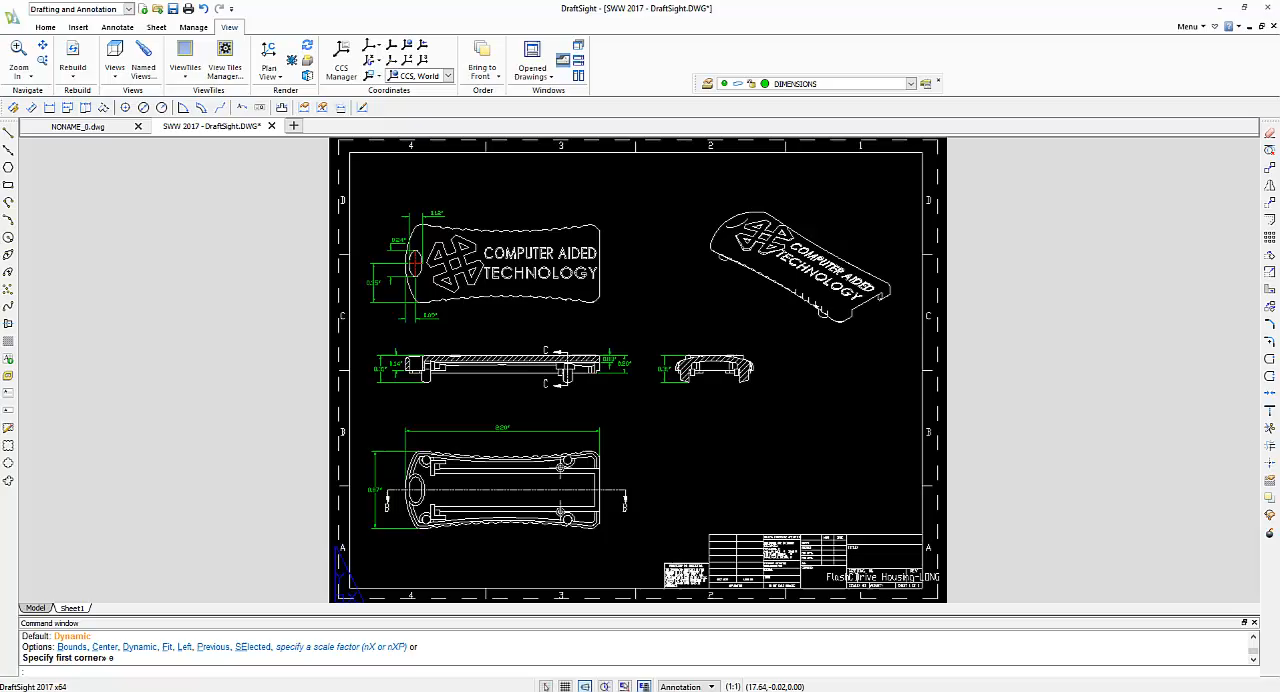Toggle Entity Tracking in status bar

pyautogui.click(x=645, y=687)
